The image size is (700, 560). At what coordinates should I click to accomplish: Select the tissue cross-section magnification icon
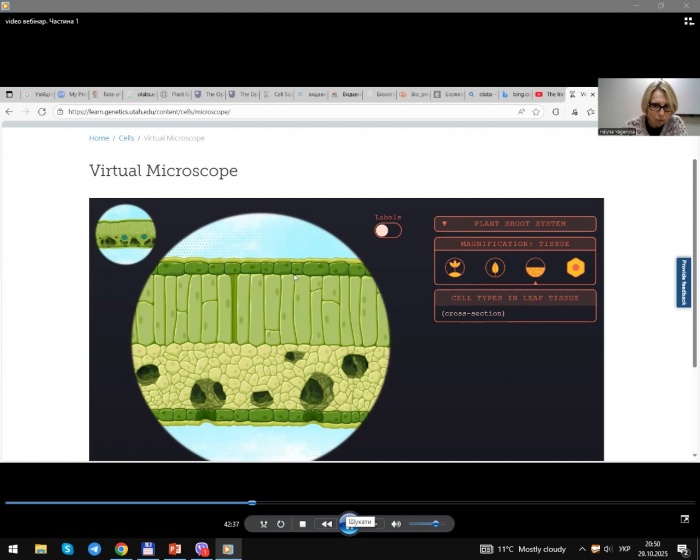tap(535, 267)
